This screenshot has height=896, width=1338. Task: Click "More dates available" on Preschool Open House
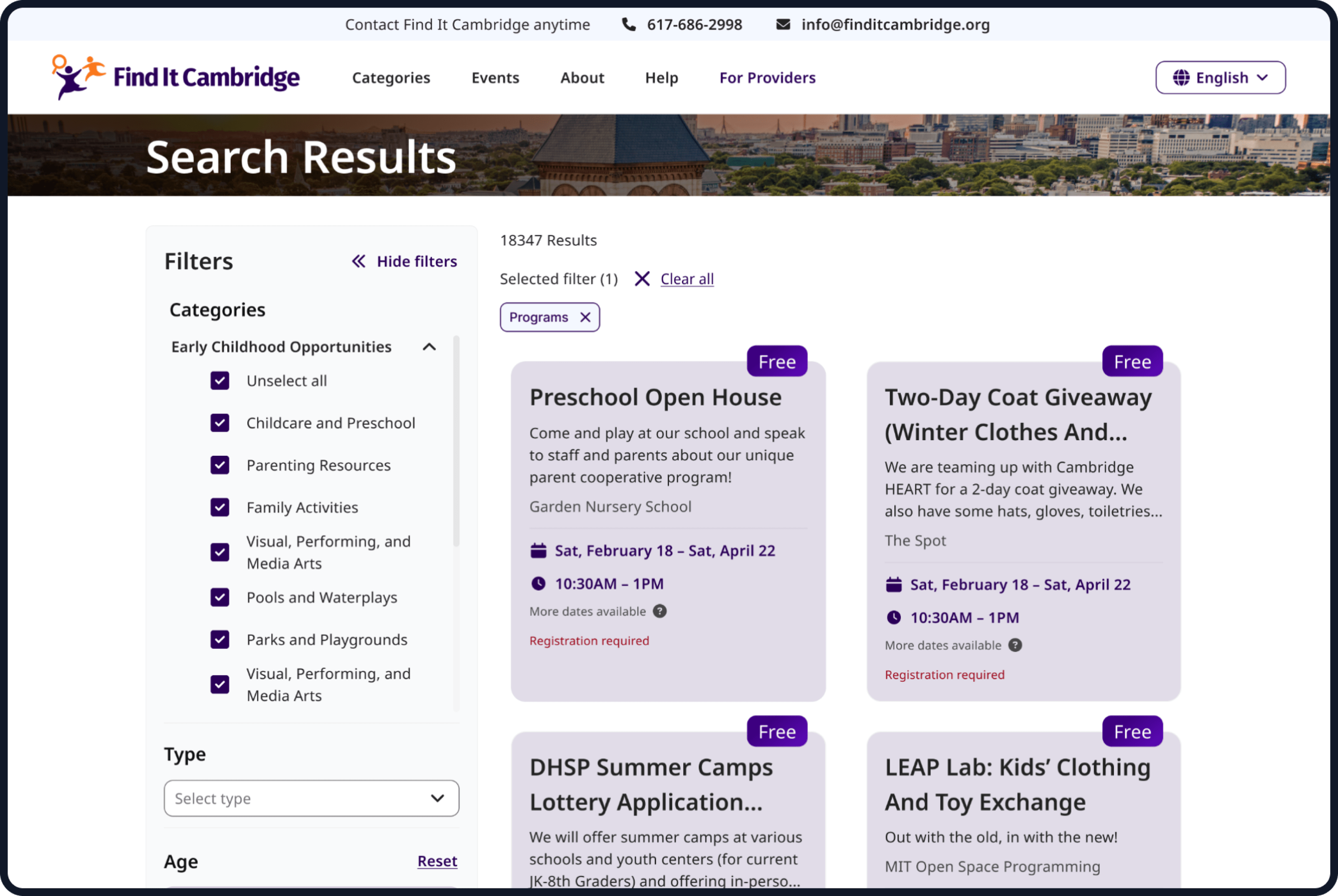tap(588, 612)
